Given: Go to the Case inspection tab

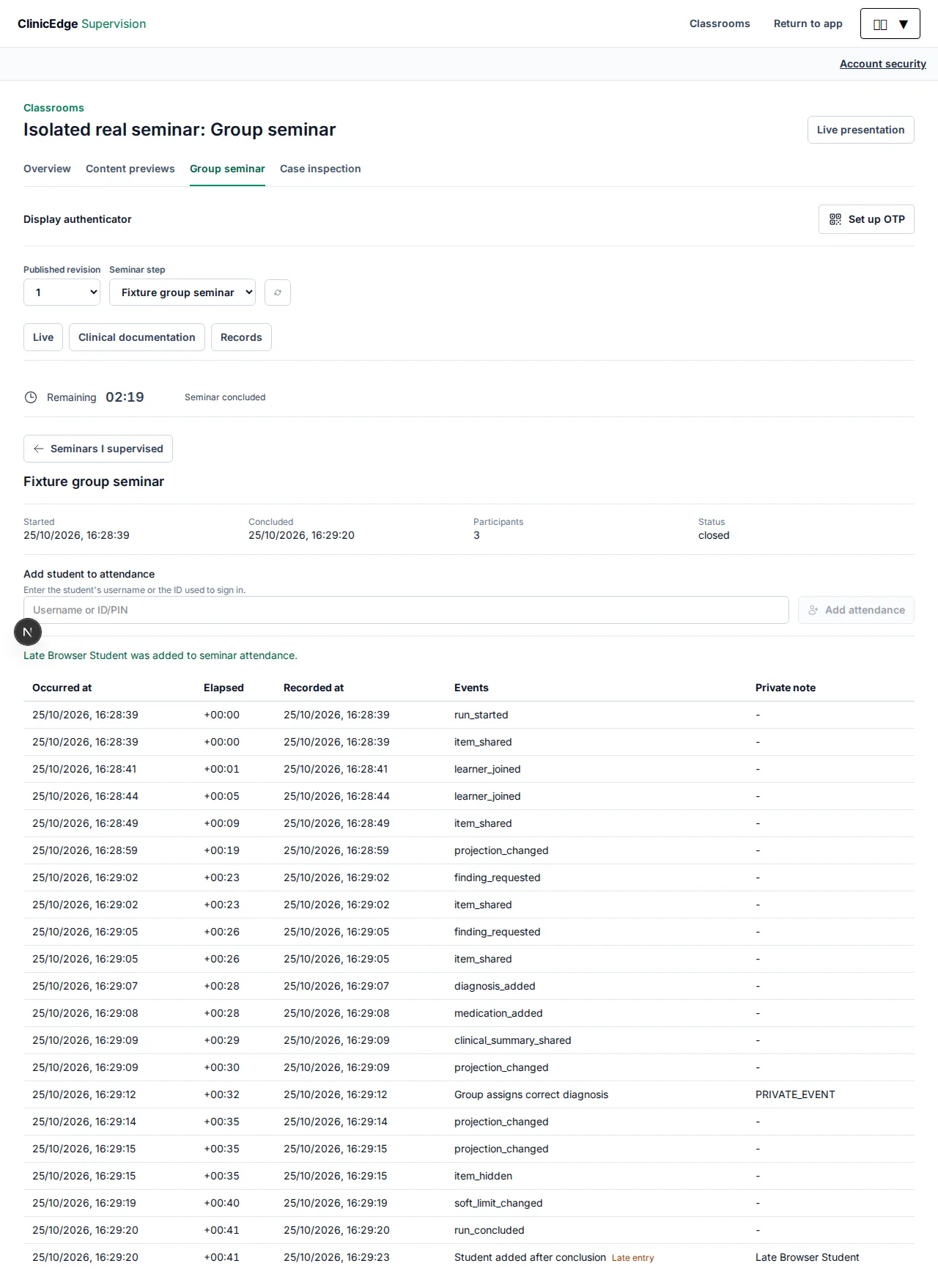Looking at the screenshot, I should [x=320, y=169].
